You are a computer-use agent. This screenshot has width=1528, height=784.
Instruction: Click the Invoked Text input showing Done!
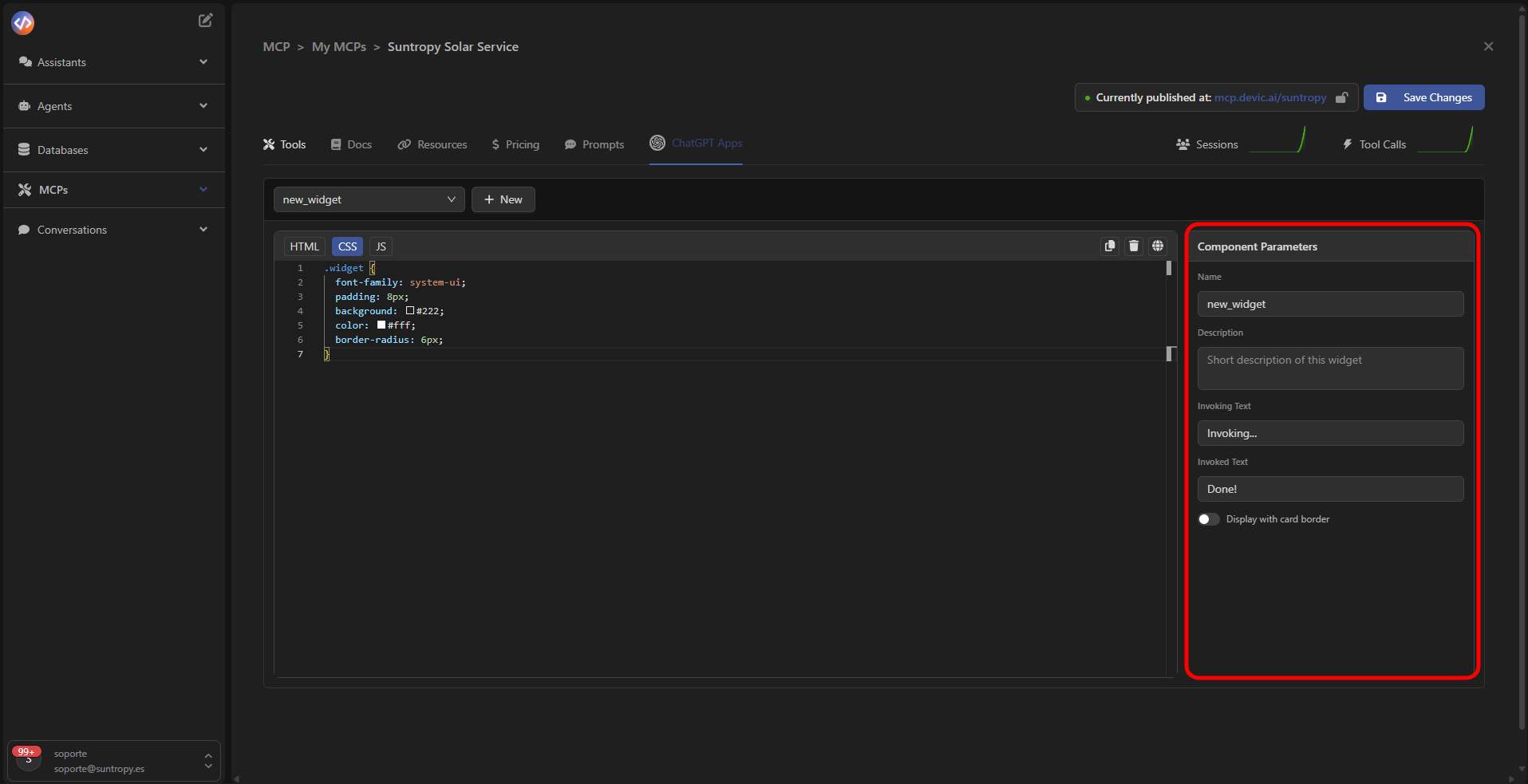tap(1330, 489)
